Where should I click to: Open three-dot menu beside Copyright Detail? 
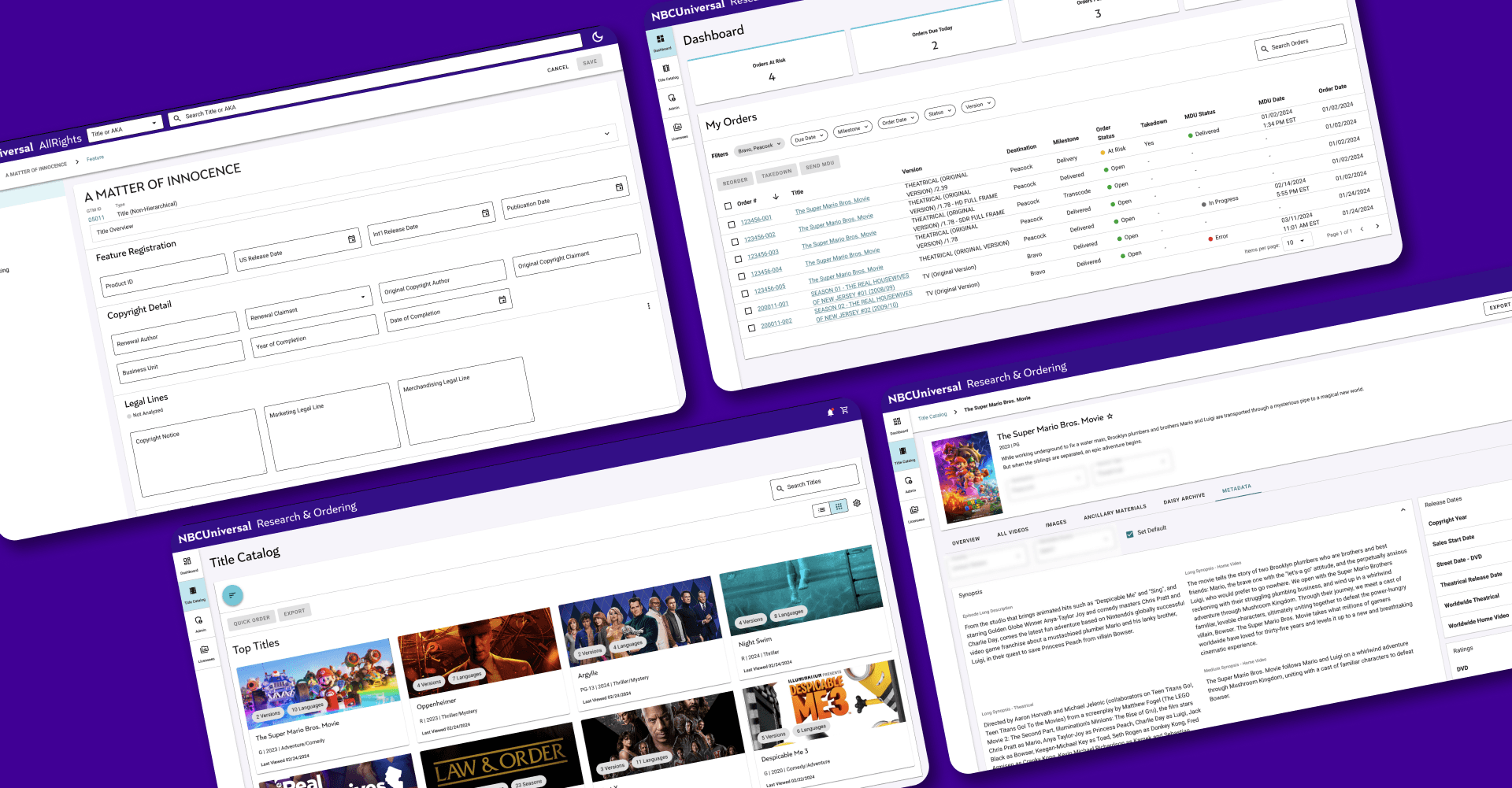pyautogui.click(x=649, y=305)
